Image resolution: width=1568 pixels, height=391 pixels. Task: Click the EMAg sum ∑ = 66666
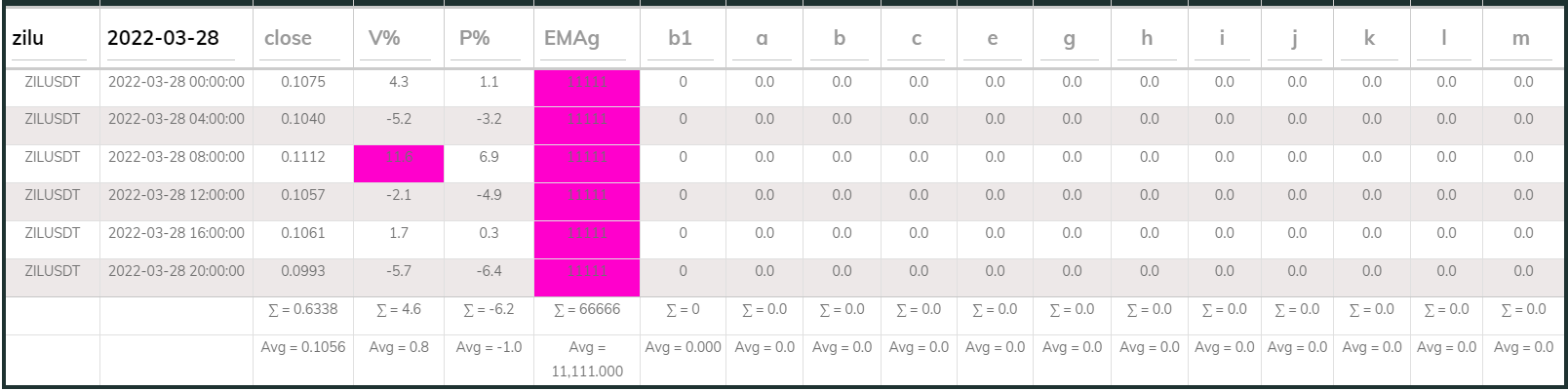click(x=586, y=310)
